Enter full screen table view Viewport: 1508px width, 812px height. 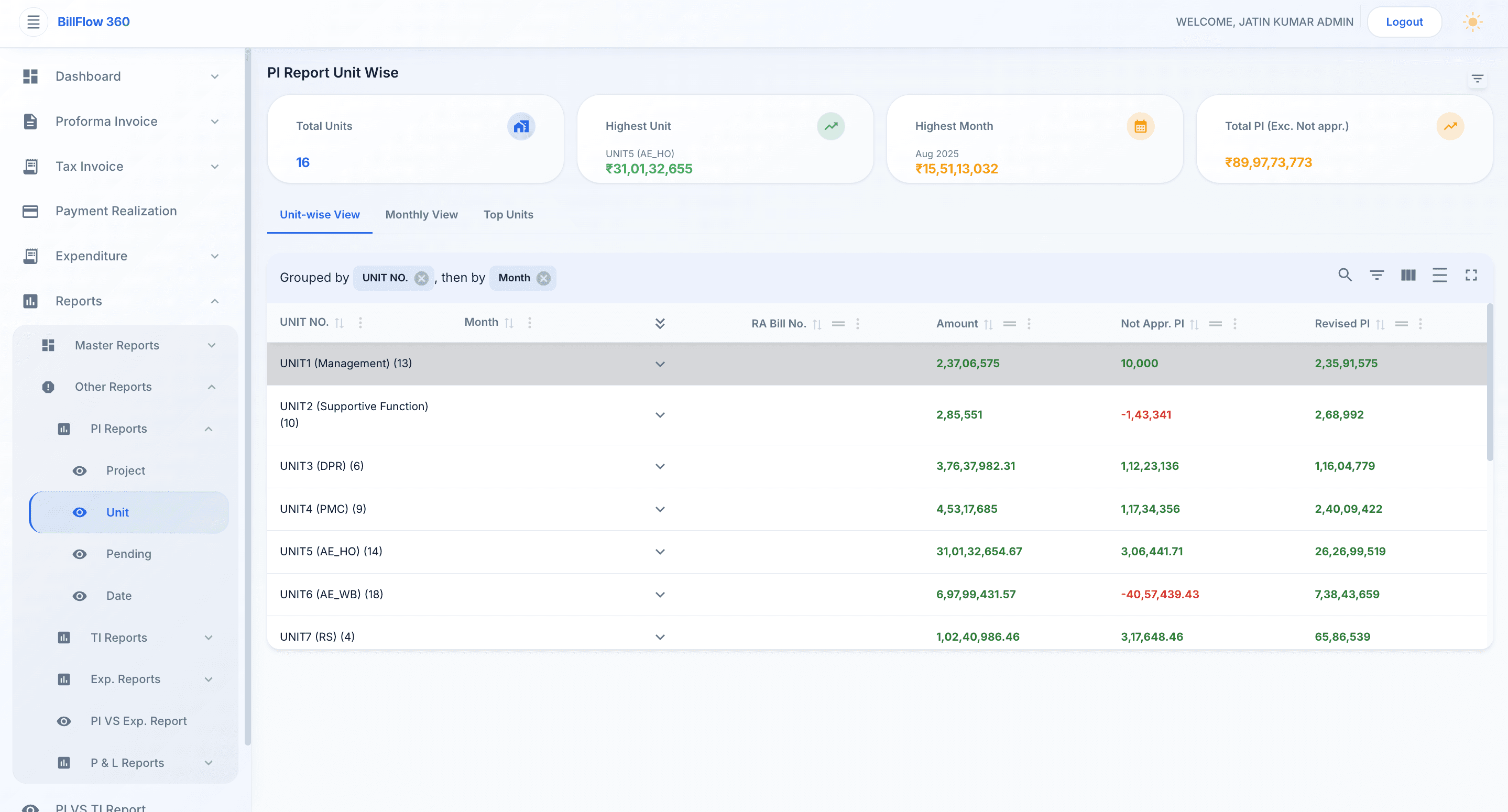click(x=1471, y=275)
